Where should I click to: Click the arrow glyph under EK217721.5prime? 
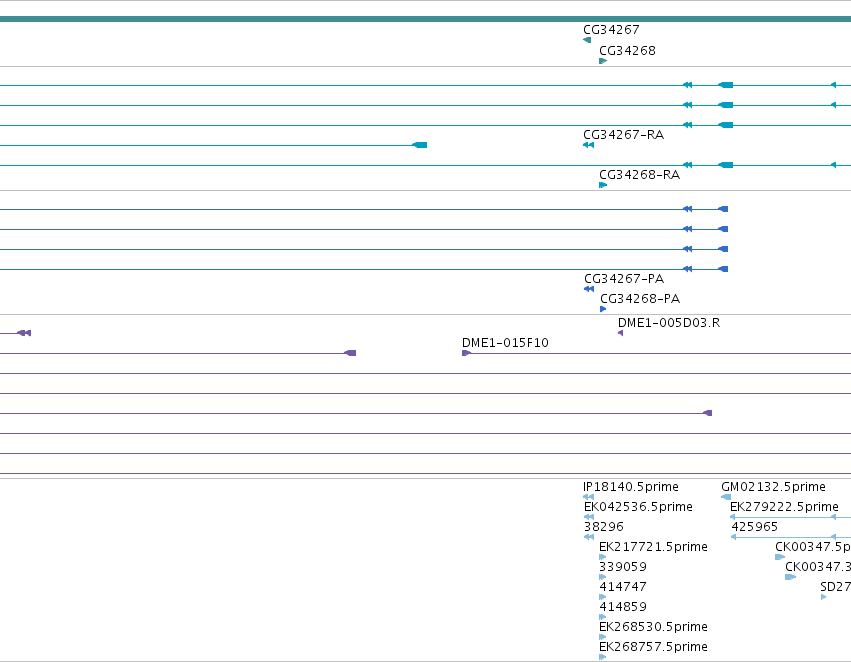[602, 557]
